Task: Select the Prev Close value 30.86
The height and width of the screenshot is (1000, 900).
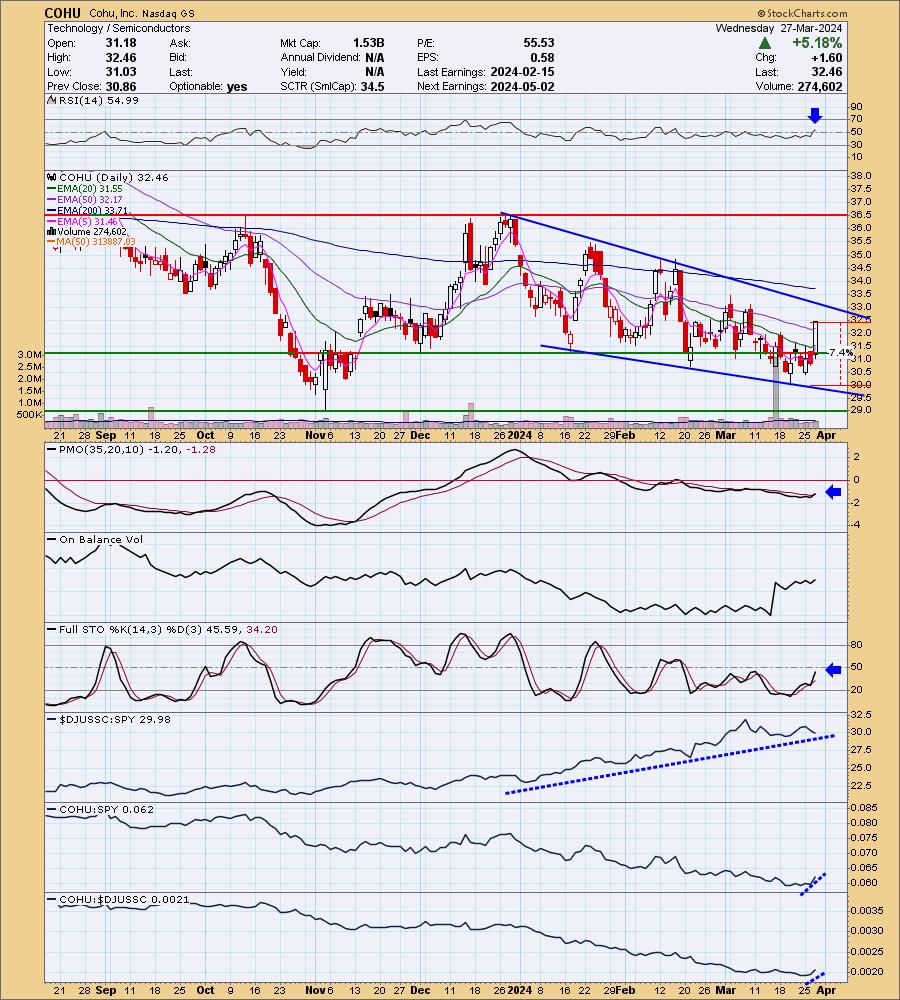Action: (x=121, y=86)
